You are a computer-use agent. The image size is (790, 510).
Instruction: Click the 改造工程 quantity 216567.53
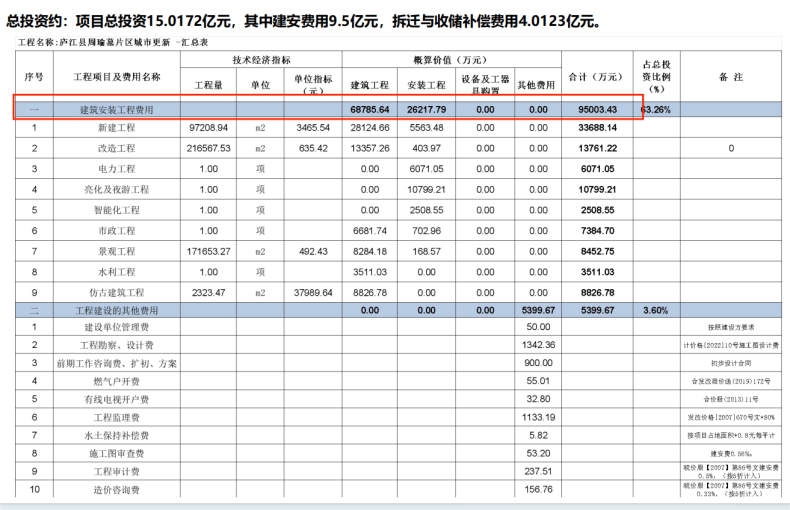click(208, 148)
